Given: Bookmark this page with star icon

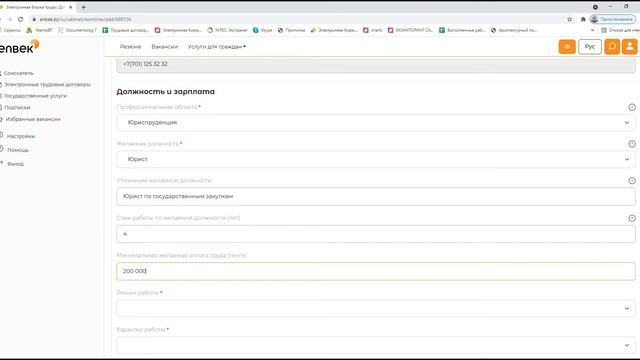Looking at the screenshot, I should point(569,19).
